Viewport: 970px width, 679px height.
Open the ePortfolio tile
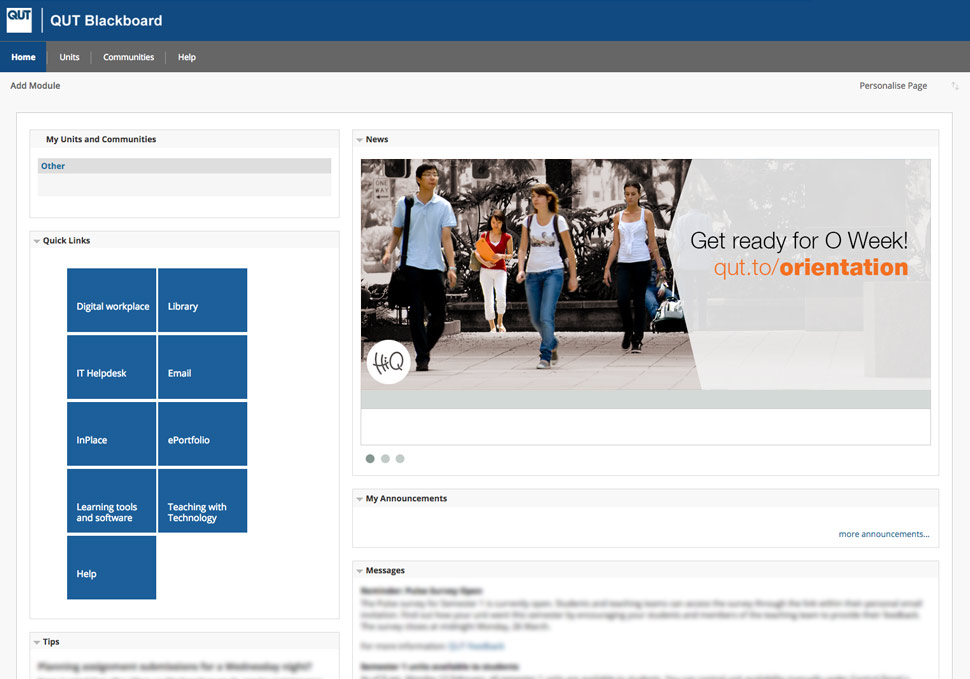pyautogui.click(x=202, y=433)
